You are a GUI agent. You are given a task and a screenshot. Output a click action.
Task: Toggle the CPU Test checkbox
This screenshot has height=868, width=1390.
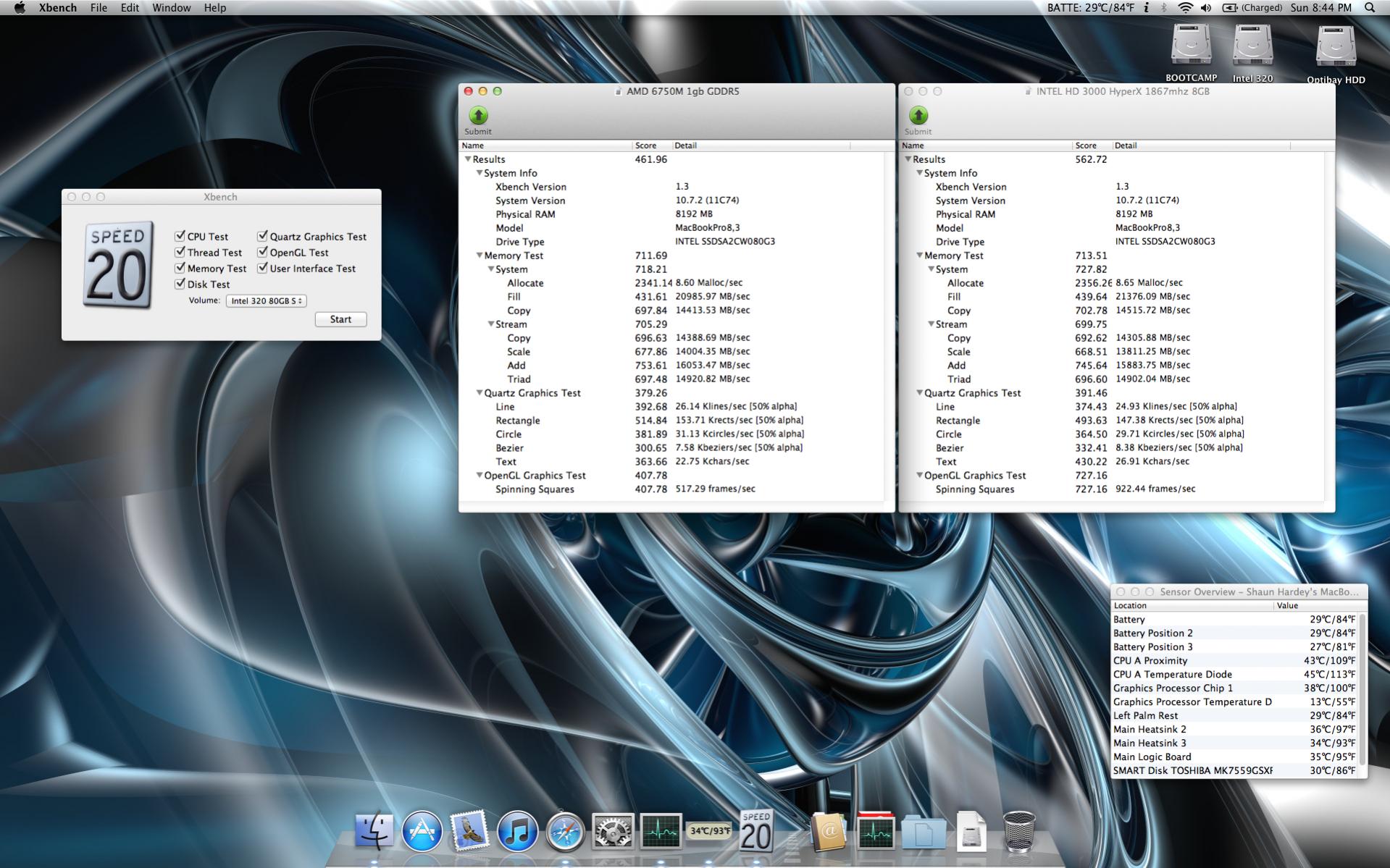coord(180,236)
